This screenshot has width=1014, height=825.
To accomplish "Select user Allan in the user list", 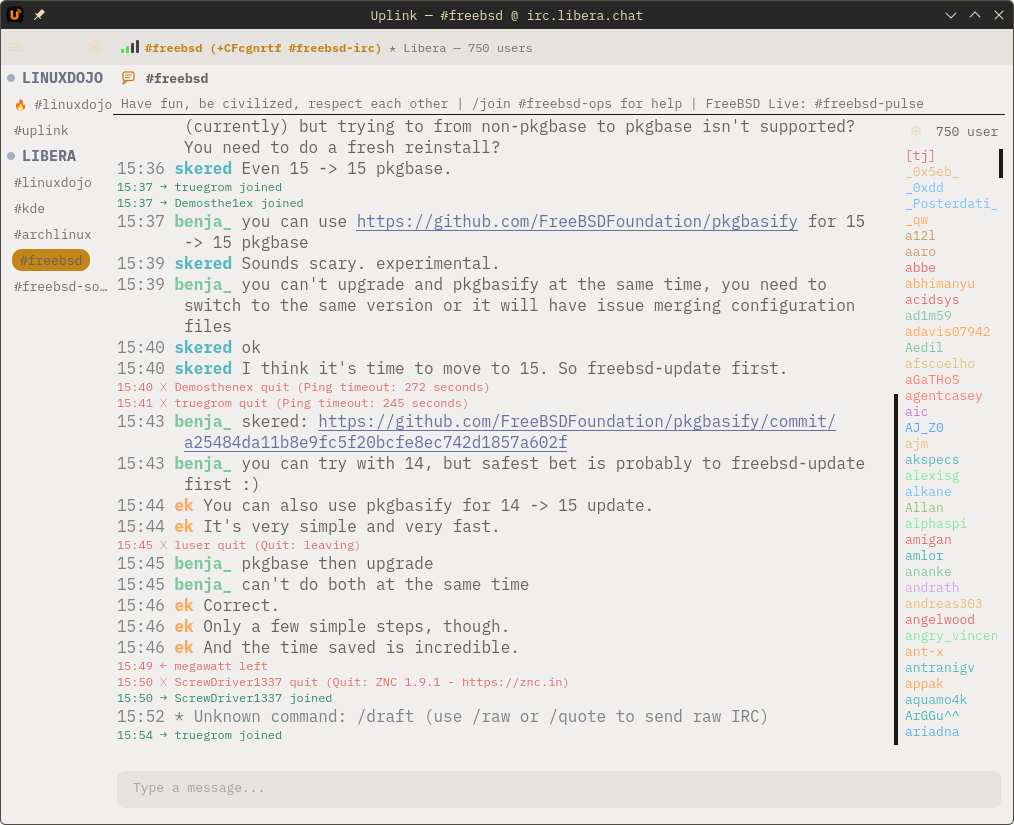I will (924, 508).
